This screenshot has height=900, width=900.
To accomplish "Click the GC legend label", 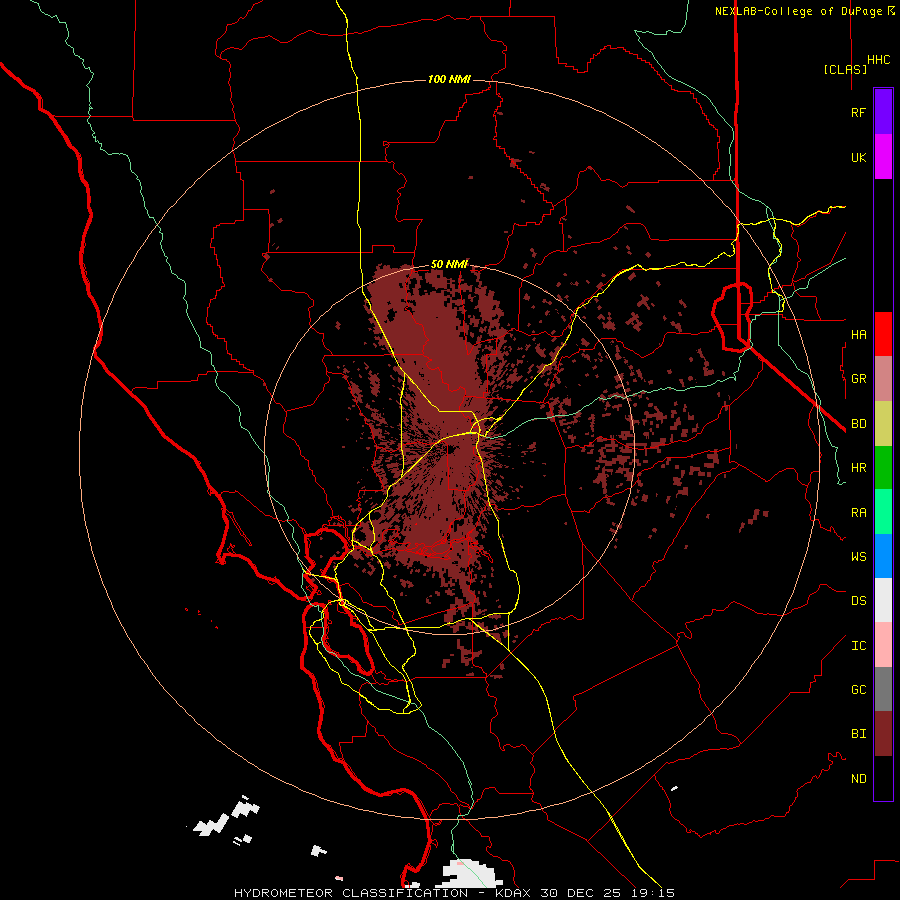I will [858, 690].
